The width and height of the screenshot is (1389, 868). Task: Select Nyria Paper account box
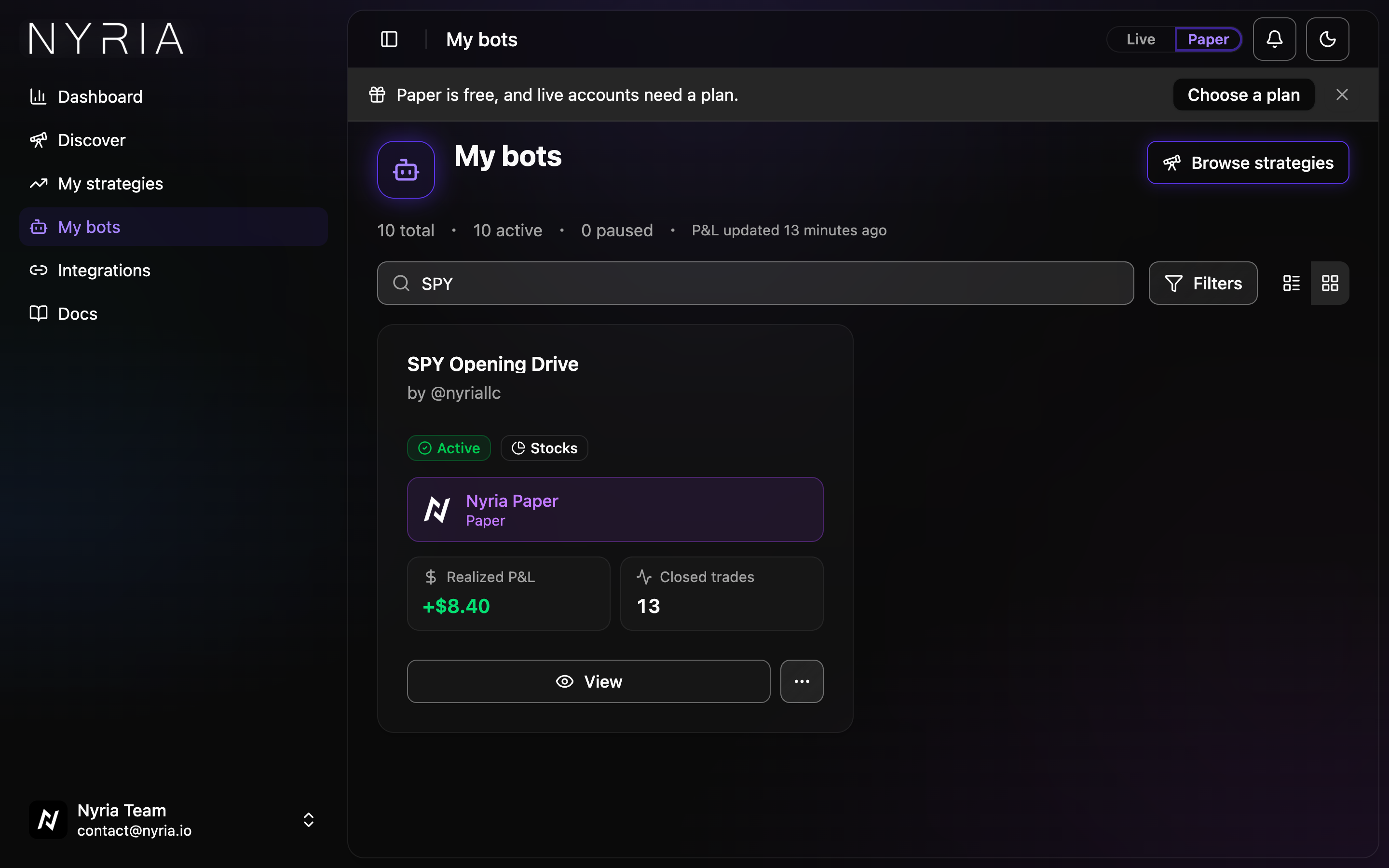pos(615,509)
